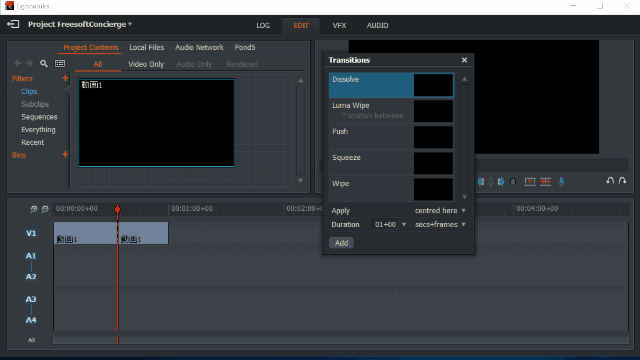Open the Local Files tab

click(147, 47)
